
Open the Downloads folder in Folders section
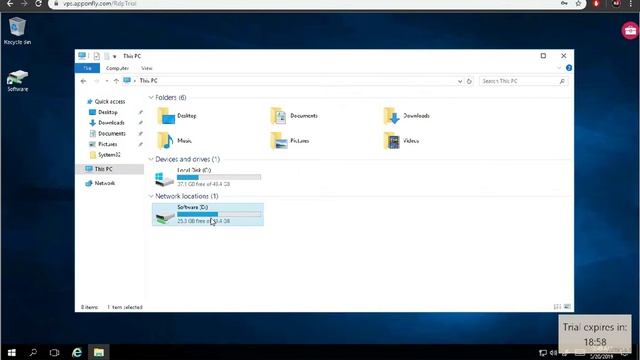click(407, 116)
